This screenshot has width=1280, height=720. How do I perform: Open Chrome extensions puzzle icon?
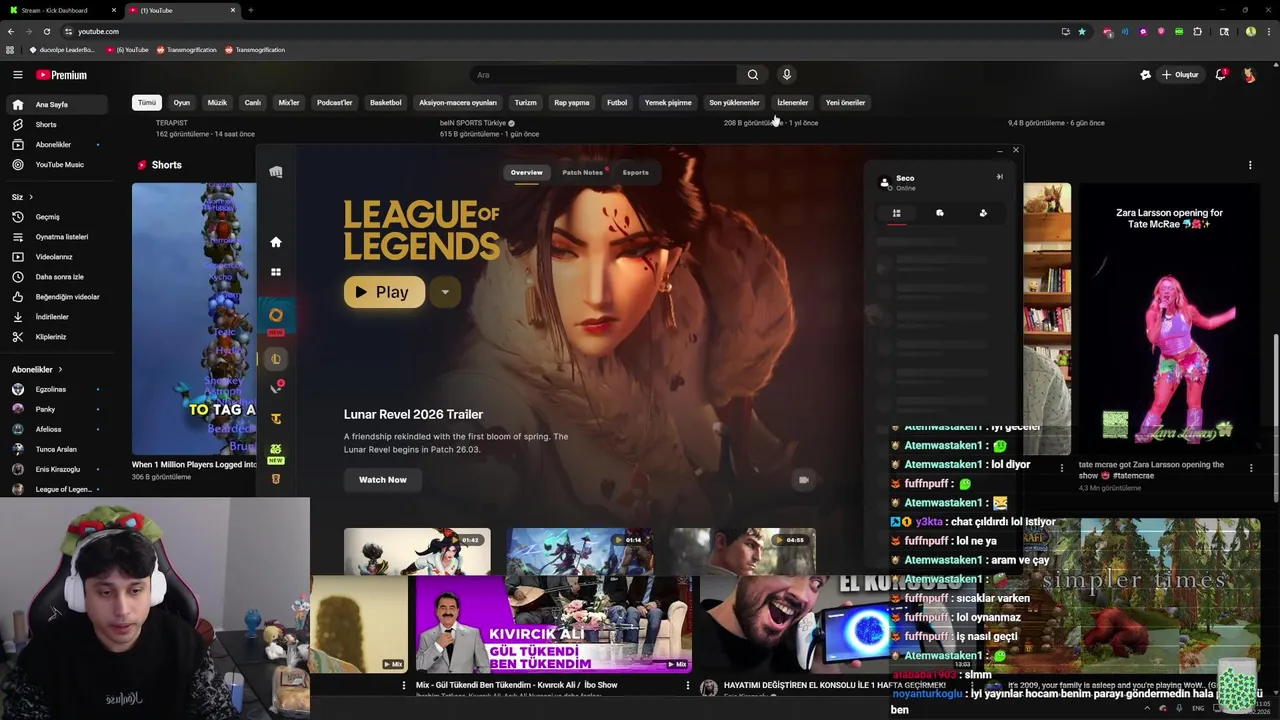point(1197,31)
